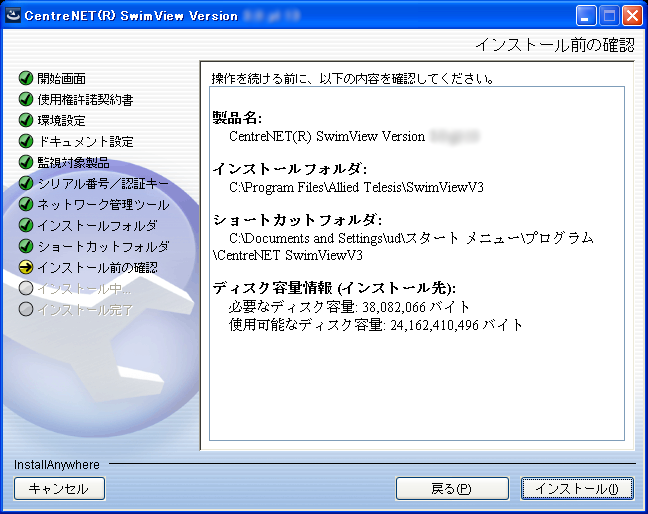Click the greyed インストール中... step label
The width and height of the screenshot is (648, 514).
click(x=85, y=289)
